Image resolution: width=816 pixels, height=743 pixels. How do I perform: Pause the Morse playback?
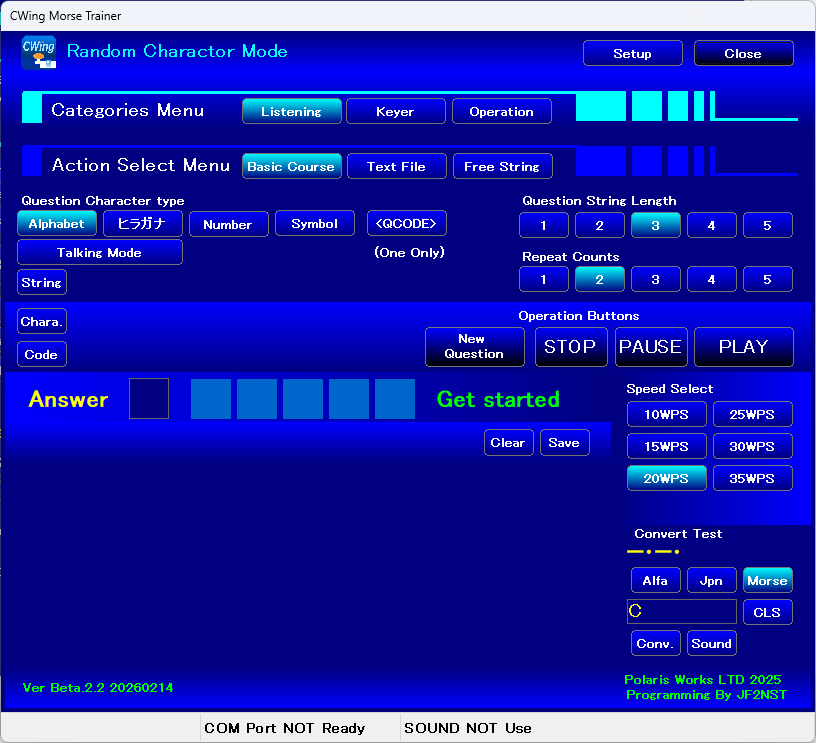click(651, 347)
